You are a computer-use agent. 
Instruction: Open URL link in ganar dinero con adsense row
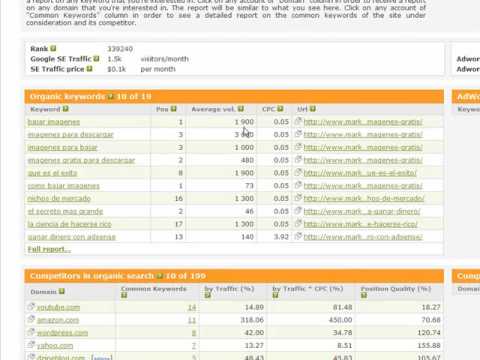click(363, 237)
